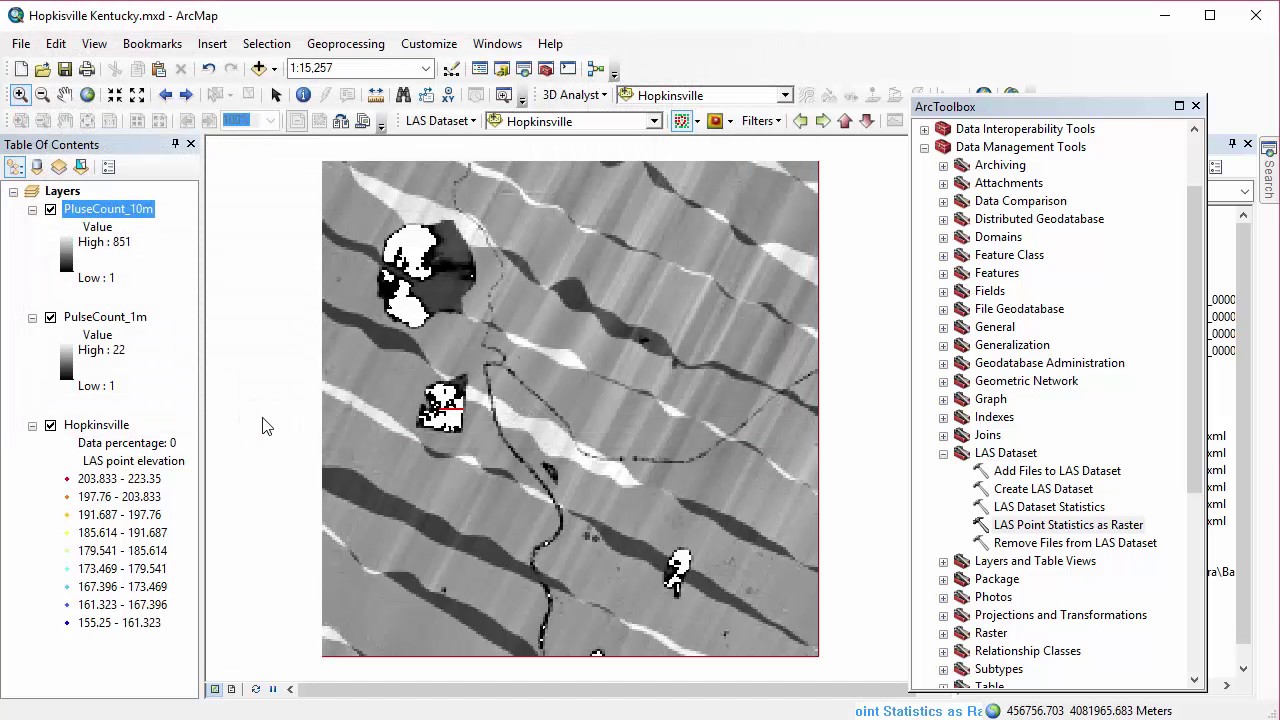Open the Filters dropdown
The image size is (1280, 720).
pos(763,121)
